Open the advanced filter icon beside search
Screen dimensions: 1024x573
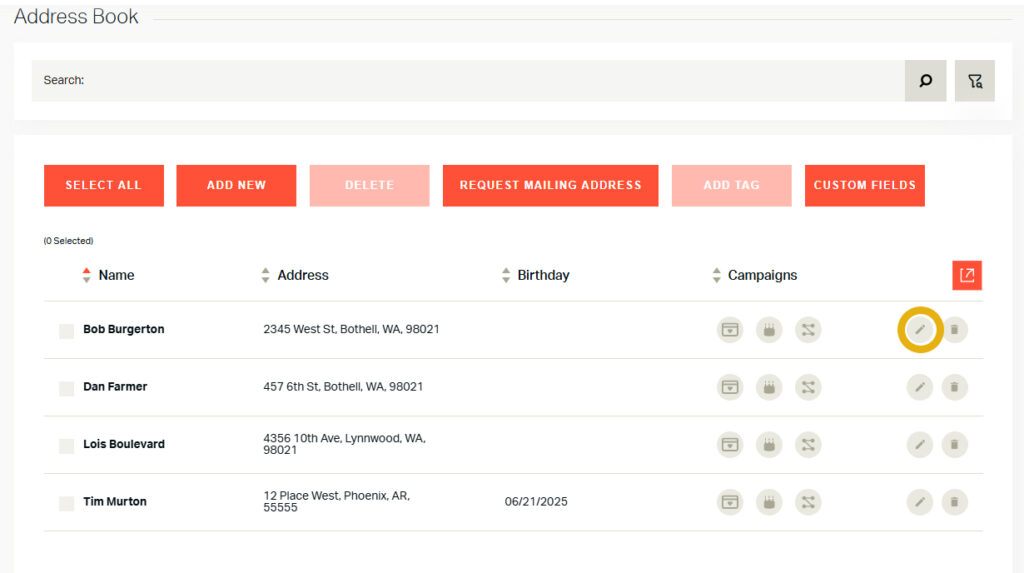coord(974,81)
